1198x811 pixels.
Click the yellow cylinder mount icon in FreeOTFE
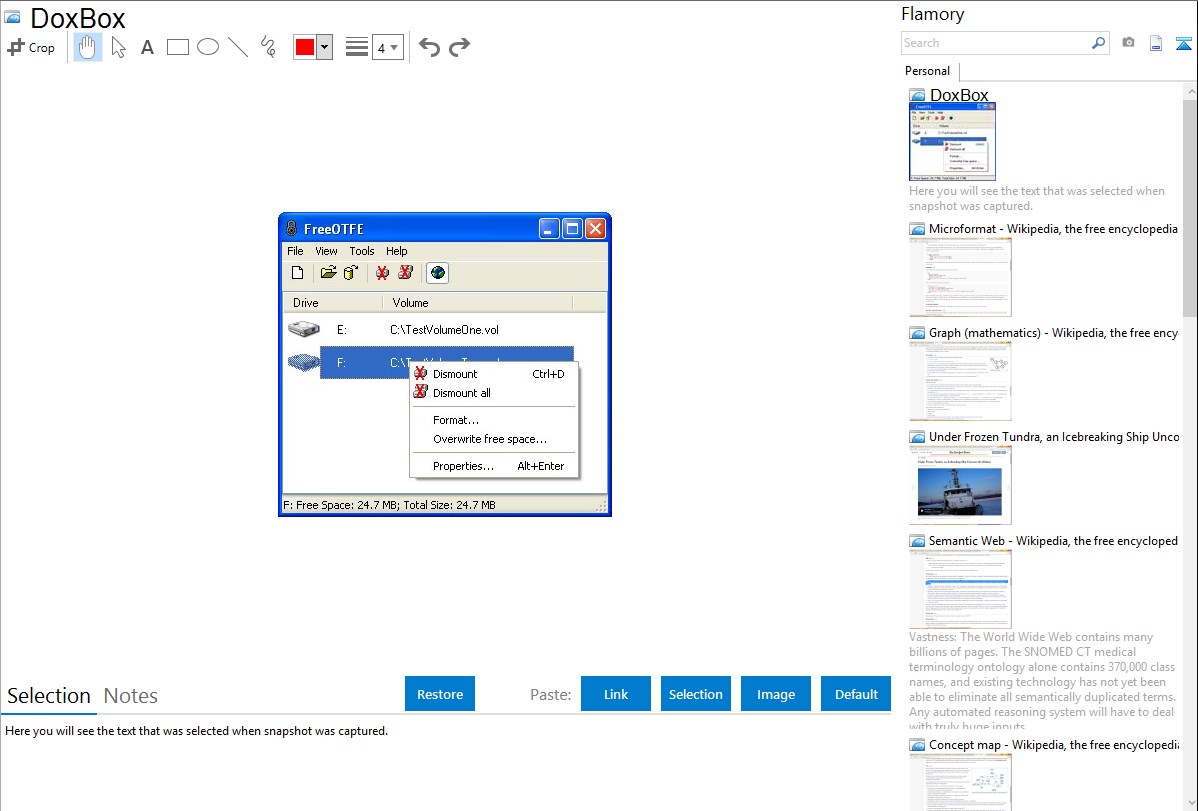point(351,273)
